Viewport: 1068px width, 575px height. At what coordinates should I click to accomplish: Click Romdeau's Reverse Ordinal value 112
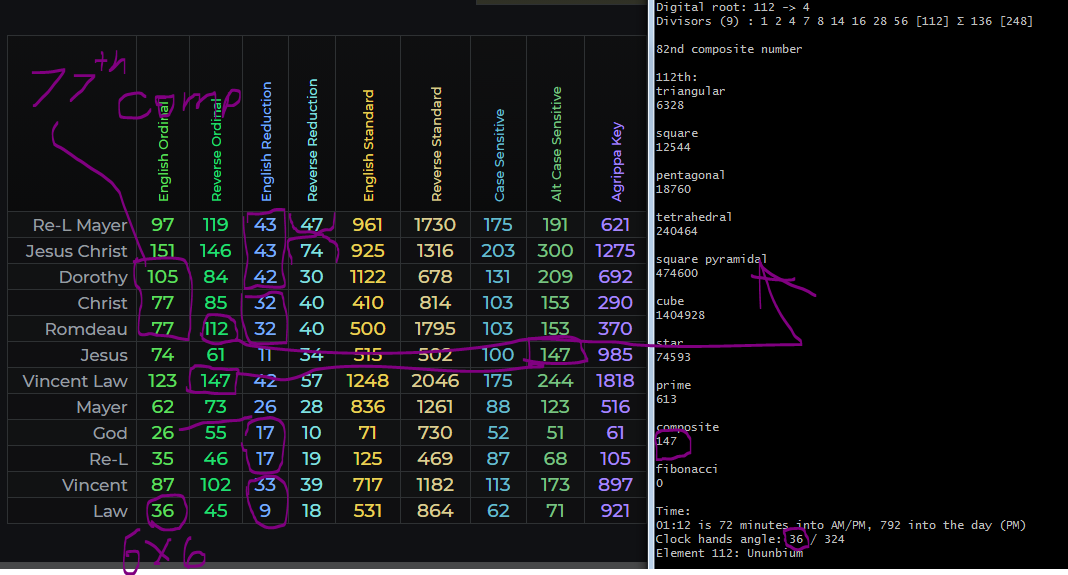[x=216, y=329]
